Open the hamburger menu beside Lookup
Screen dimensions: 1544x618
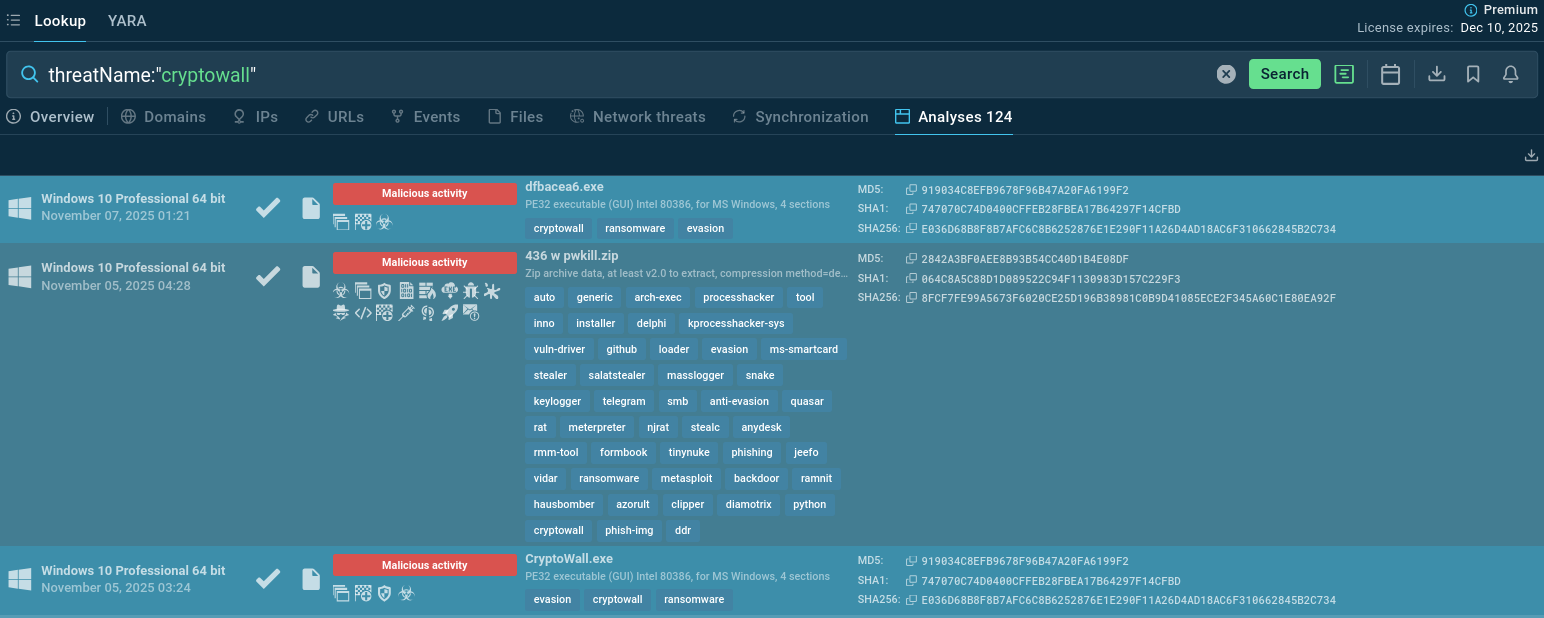(14, 20)
